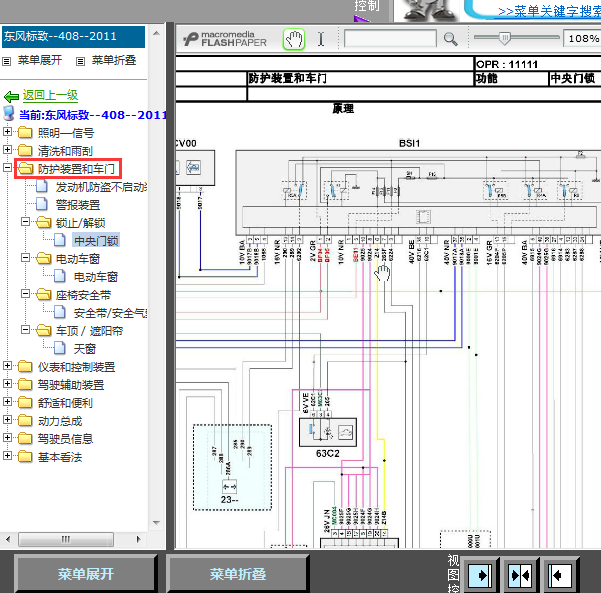Click the view control inward-arrows button
This screenshot has width=601, height=593.
(x=521, y=575)
